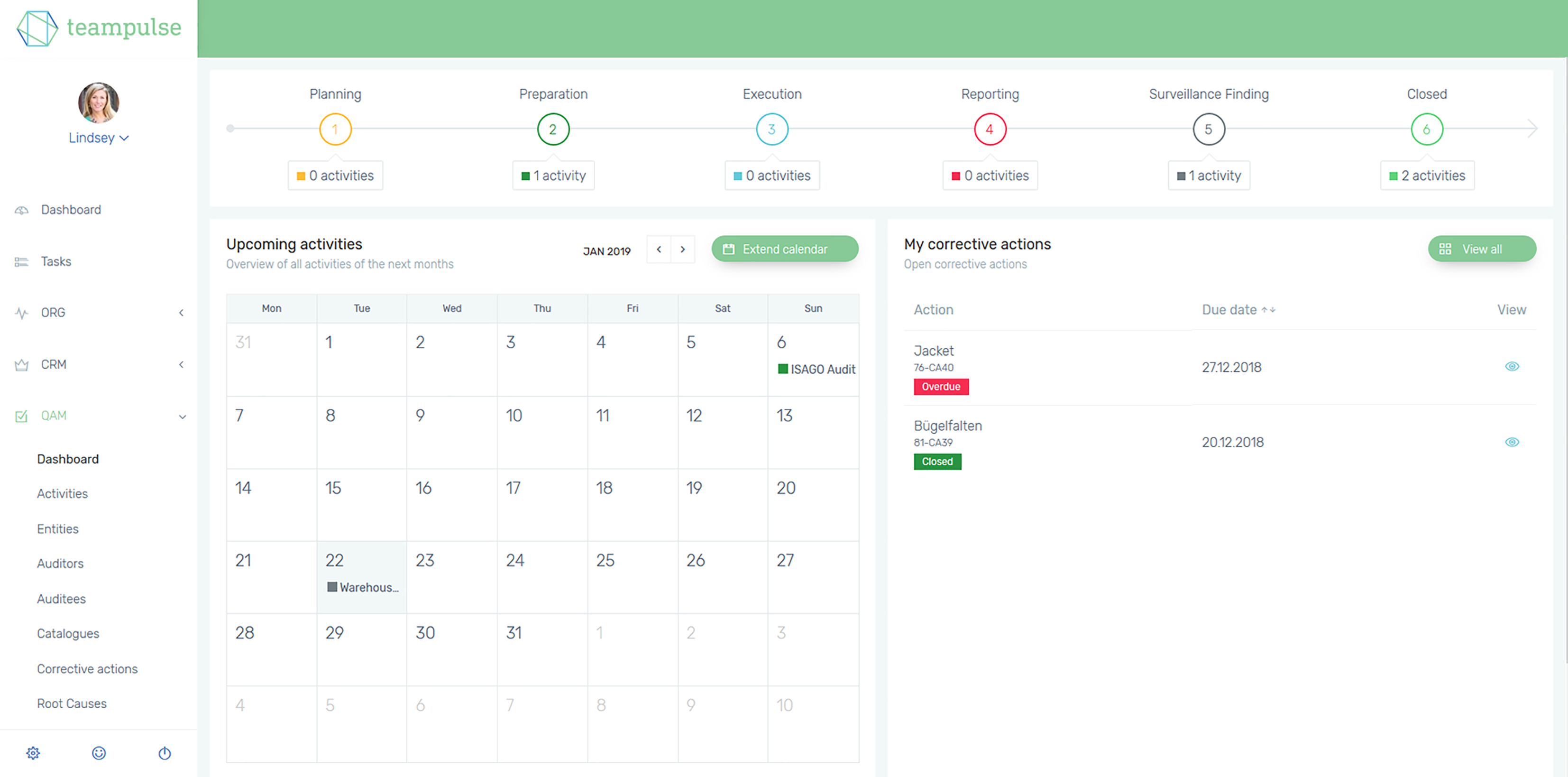Click the Bügelfalten action name
Viewport: 1568px width, 777px height.
click(x=947, y=426)
